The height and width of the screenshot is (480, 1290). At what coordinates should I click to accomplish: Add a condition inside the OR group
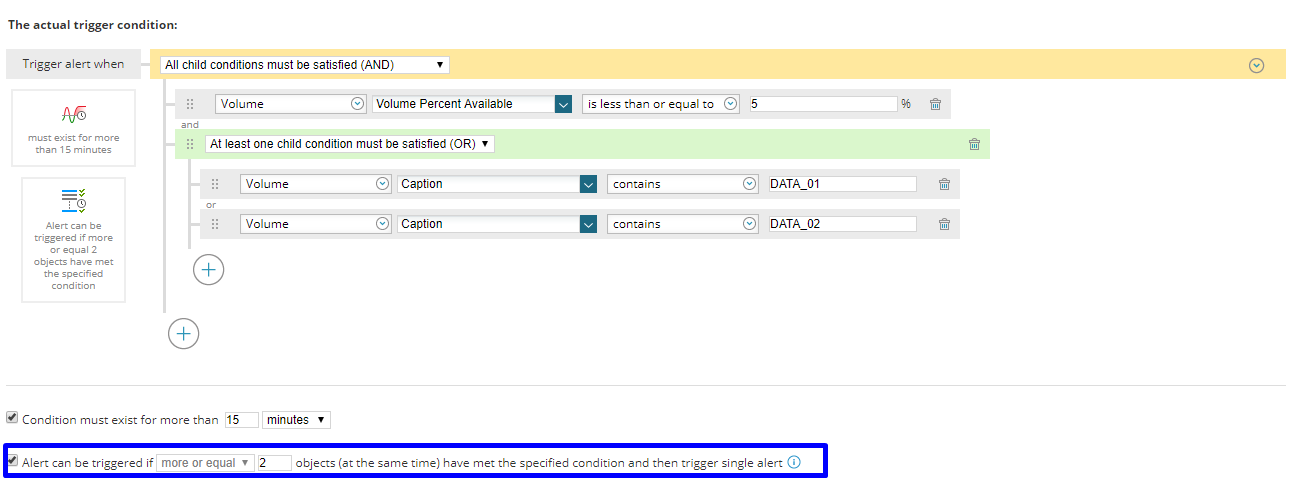coord(208,269)
